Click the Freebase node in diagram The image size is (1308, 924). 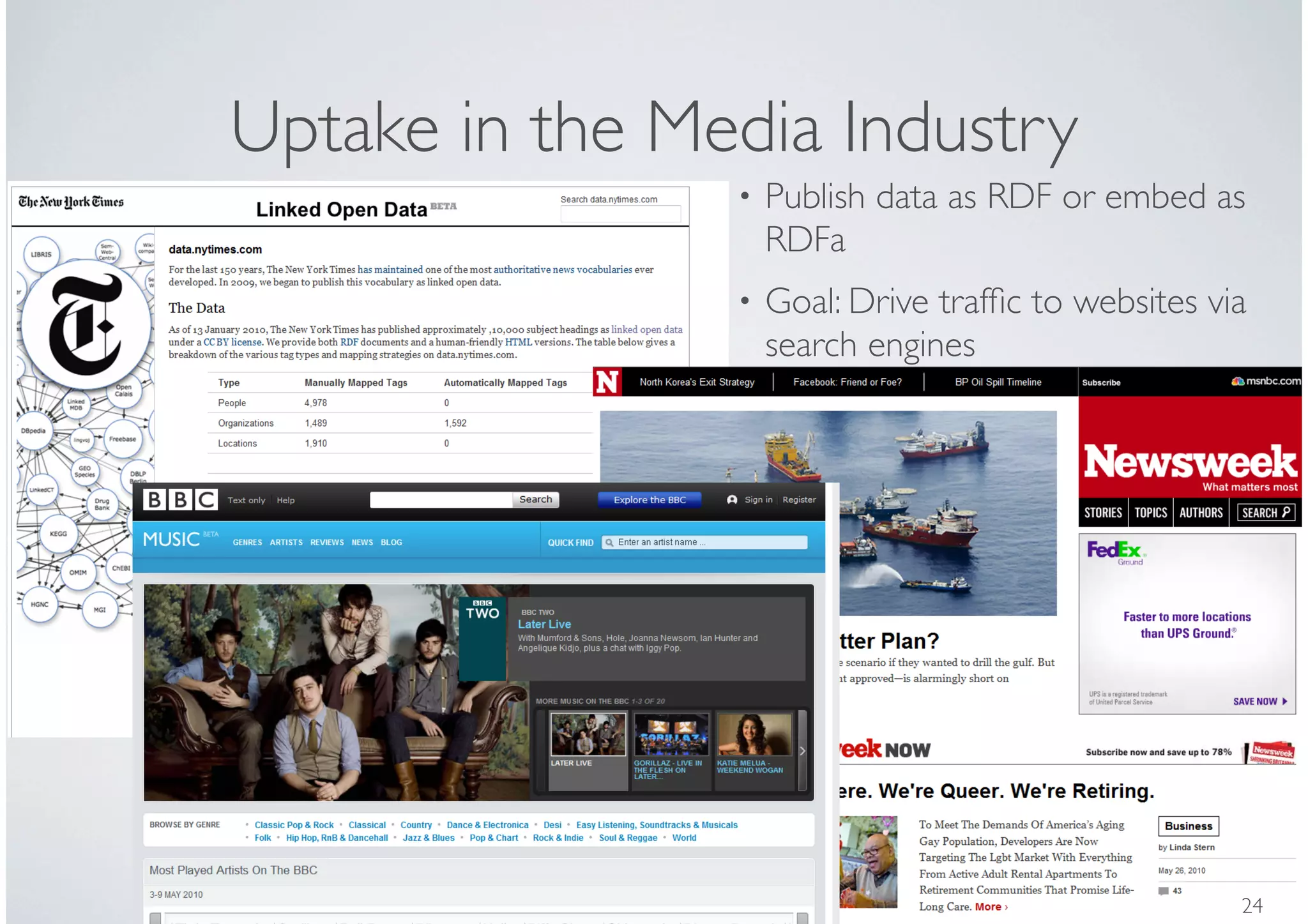pos(122,439)
